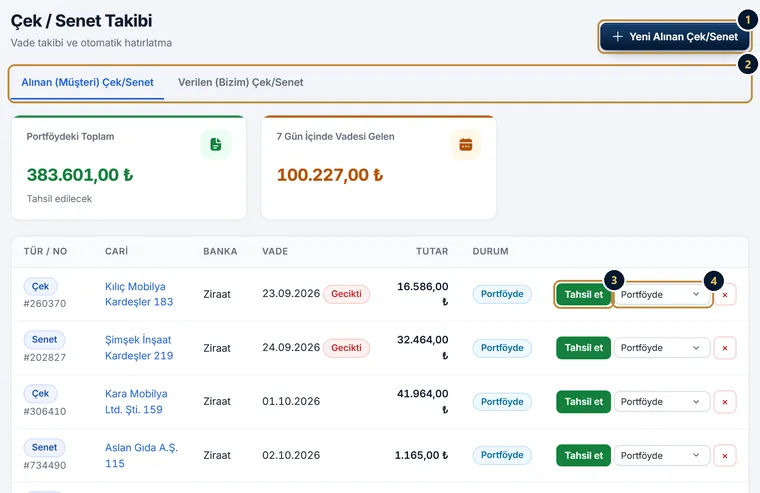Viewport: 760px width, 493px height.
Task: Click the due date 02.10.2026
Action: pos(291,455)
